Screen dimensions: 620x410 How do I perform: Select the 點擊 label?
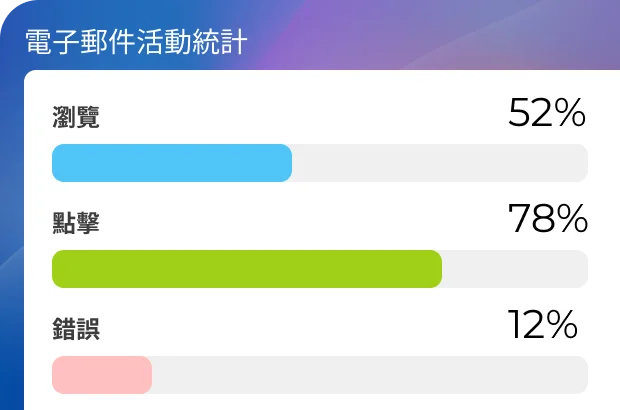click(x=76, y=223)
